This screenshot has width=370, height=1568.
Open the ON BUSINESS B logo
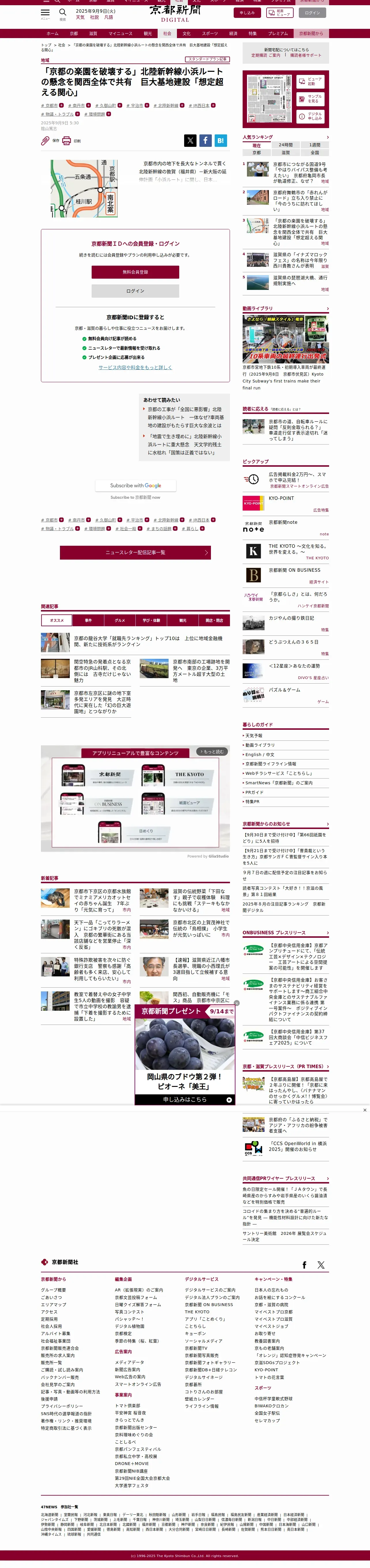pos(253,575)
